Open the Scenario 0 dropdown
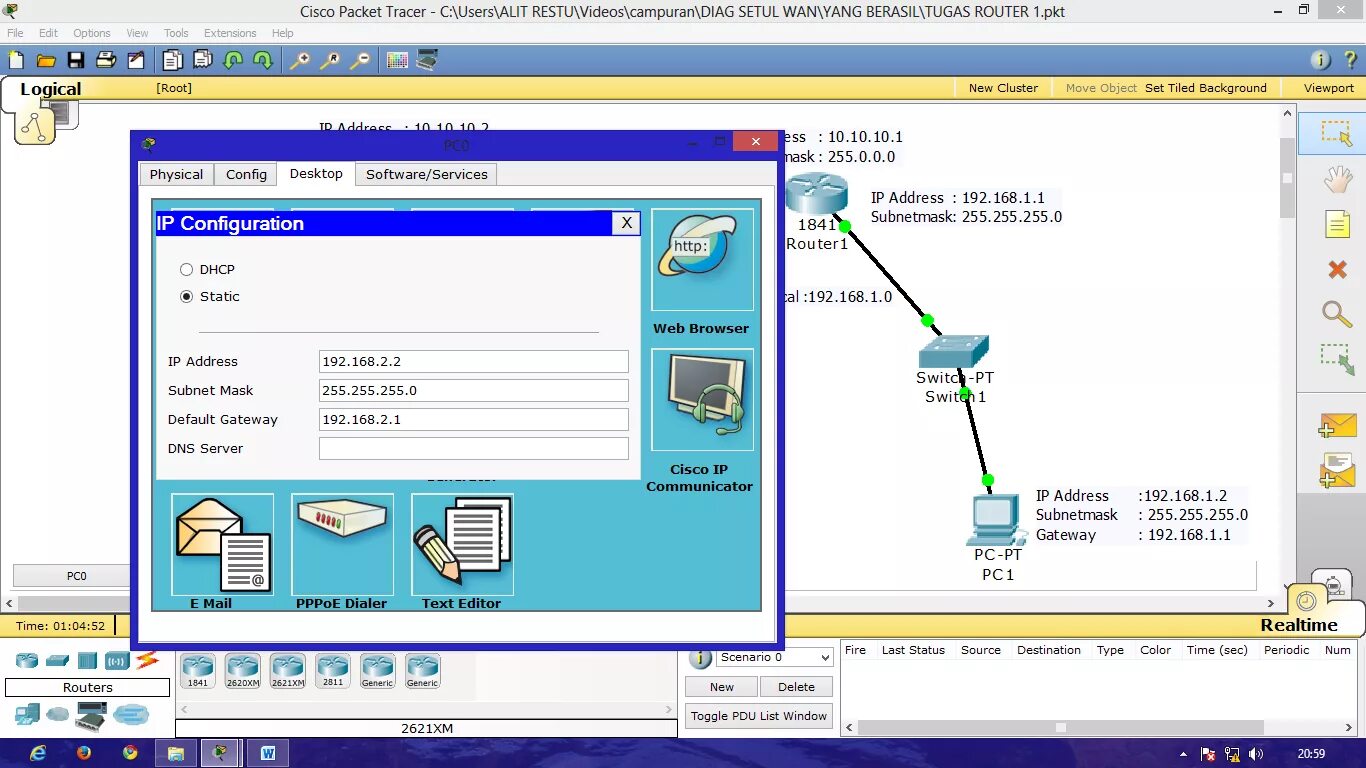The width and height of the screenshot is (1366, 768). pos(776,658)
